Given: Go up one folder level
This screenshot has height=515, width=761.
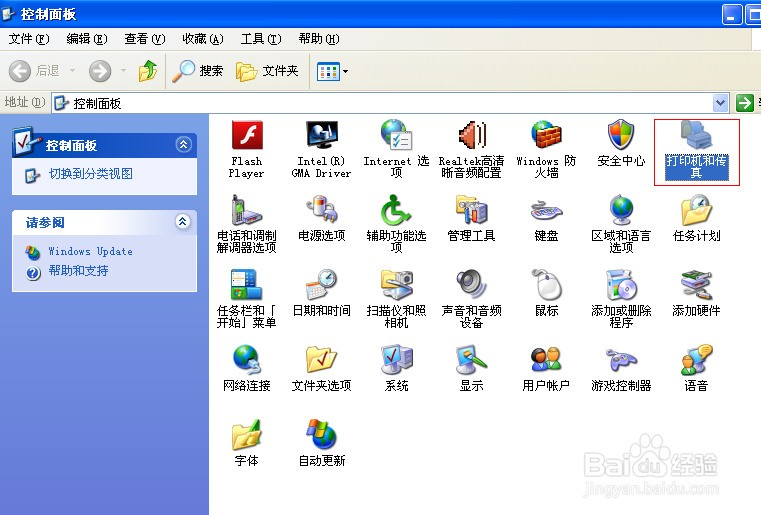Looking at the screenshot, I should (x=148, y=71).
